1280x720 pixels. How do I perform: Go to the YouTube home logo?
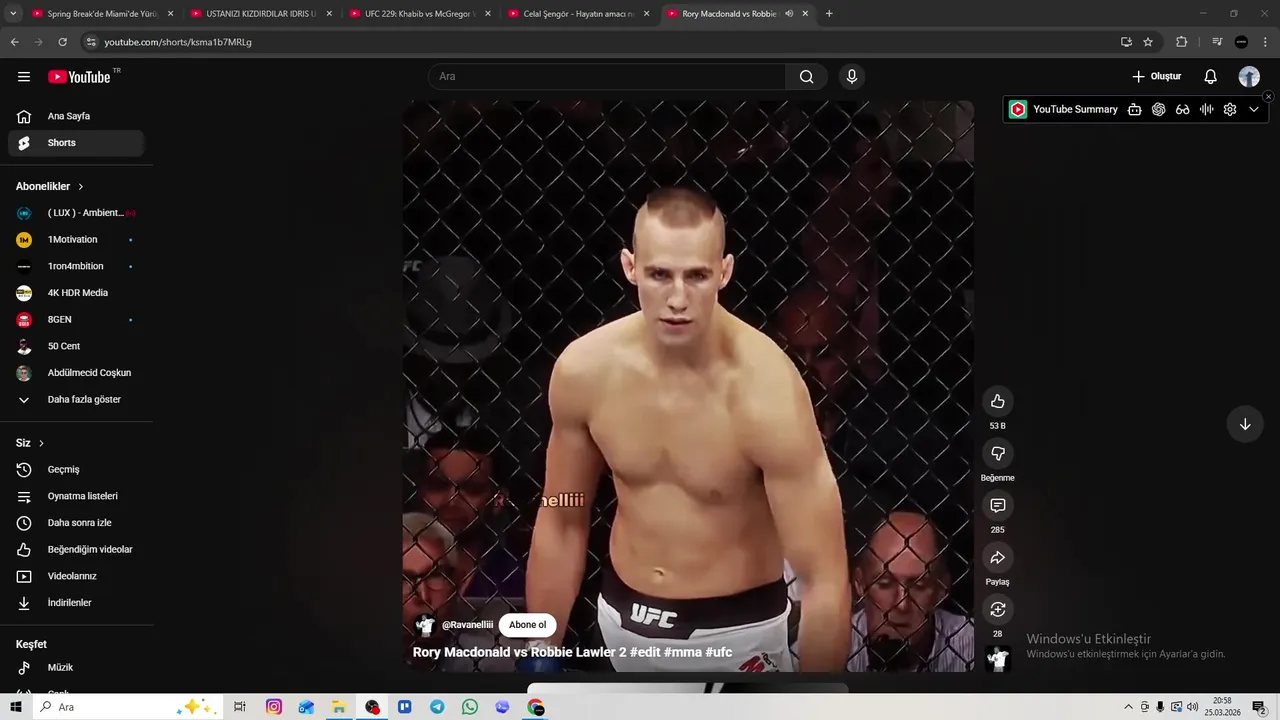pyautogui.click(x=79, y=77)
